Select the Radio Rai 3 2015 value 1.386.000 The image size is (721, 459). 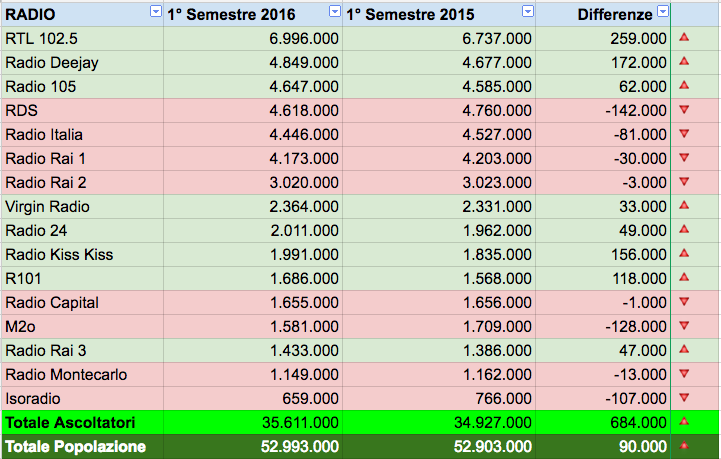click(439, 350)
